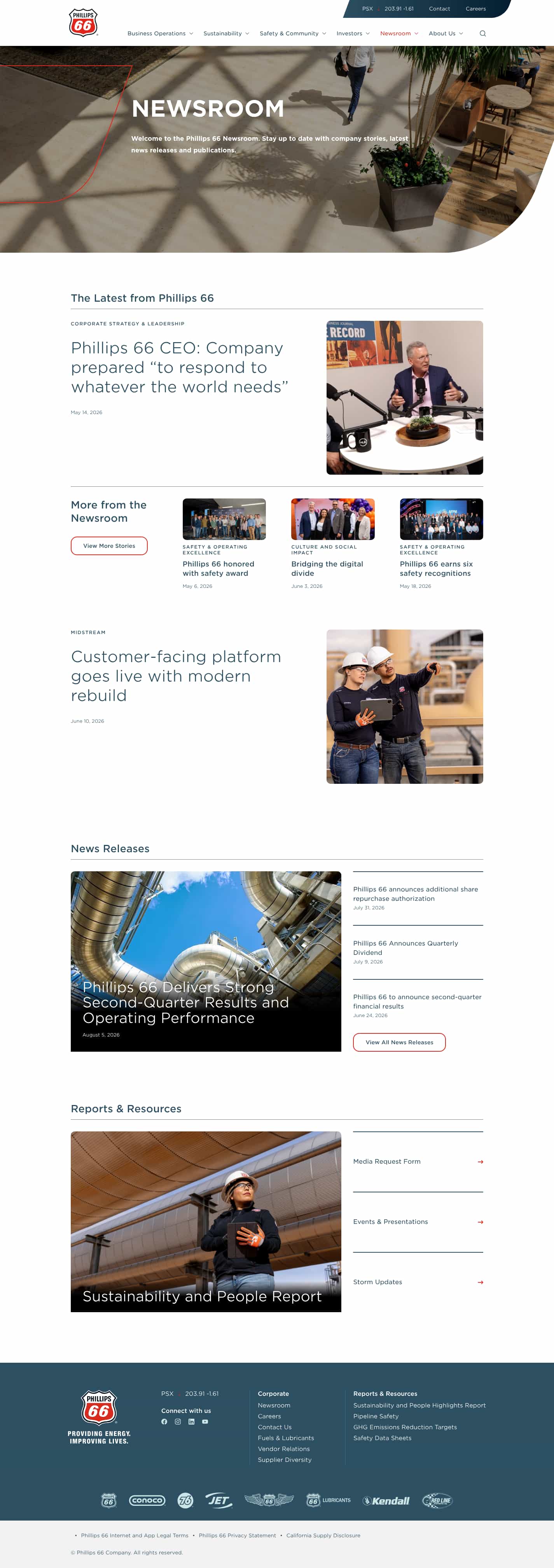Open "Phillips 66 earns six safety recognitions"
This screenshot has height=1568, width=554.
[x=437, y=568]
